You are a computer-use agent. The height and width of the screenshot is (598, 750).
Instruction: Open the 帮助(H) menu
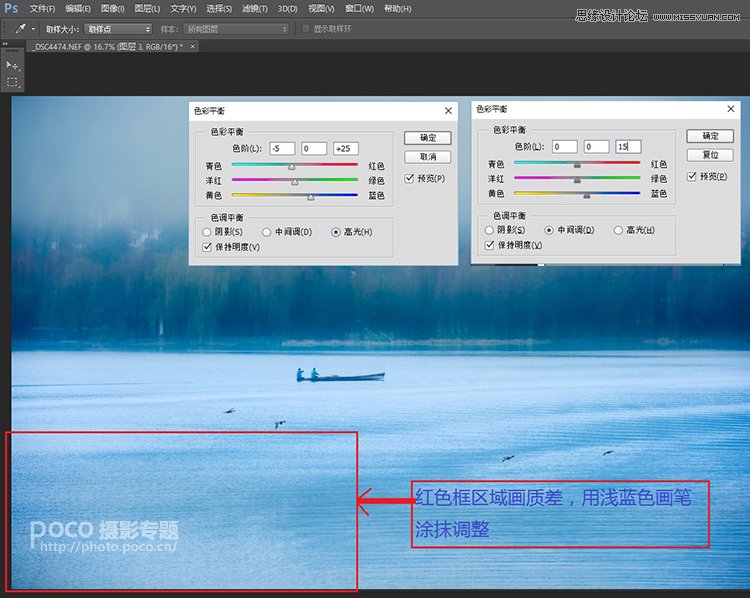tap(397, 9)
